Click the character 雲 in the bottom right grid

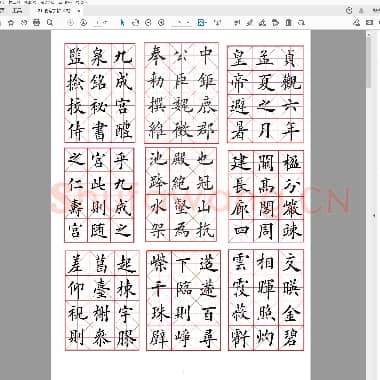click(241, 262)
